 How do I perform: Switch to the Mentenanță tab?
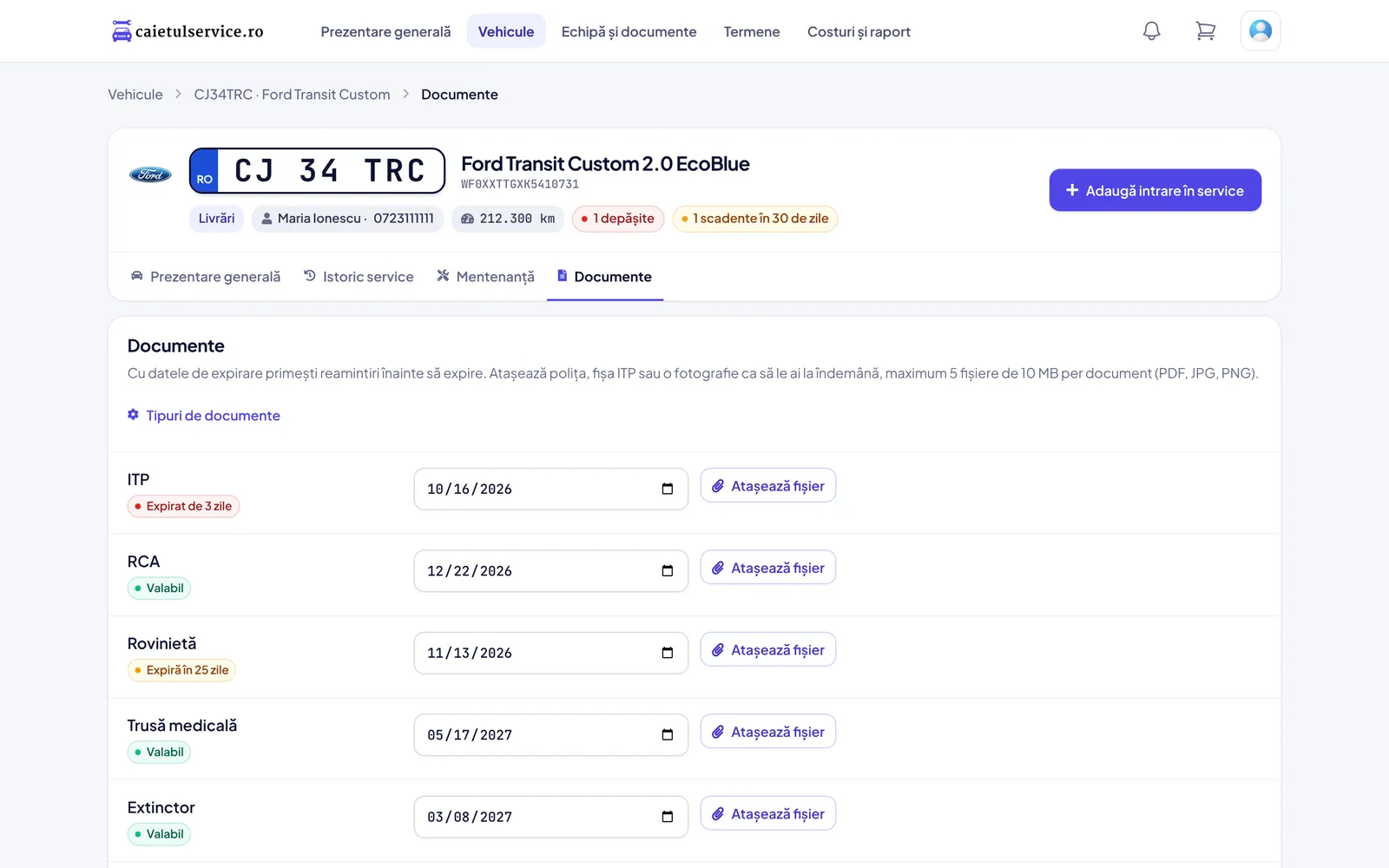(485, 277)
